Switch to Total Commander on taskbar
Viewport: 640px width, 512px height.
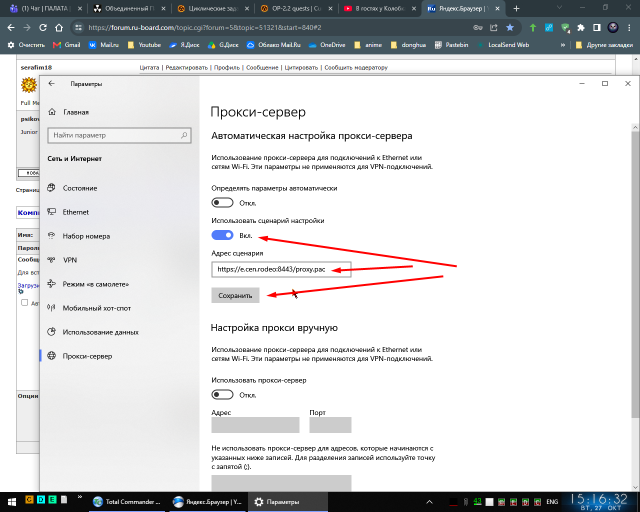point(127,502)
